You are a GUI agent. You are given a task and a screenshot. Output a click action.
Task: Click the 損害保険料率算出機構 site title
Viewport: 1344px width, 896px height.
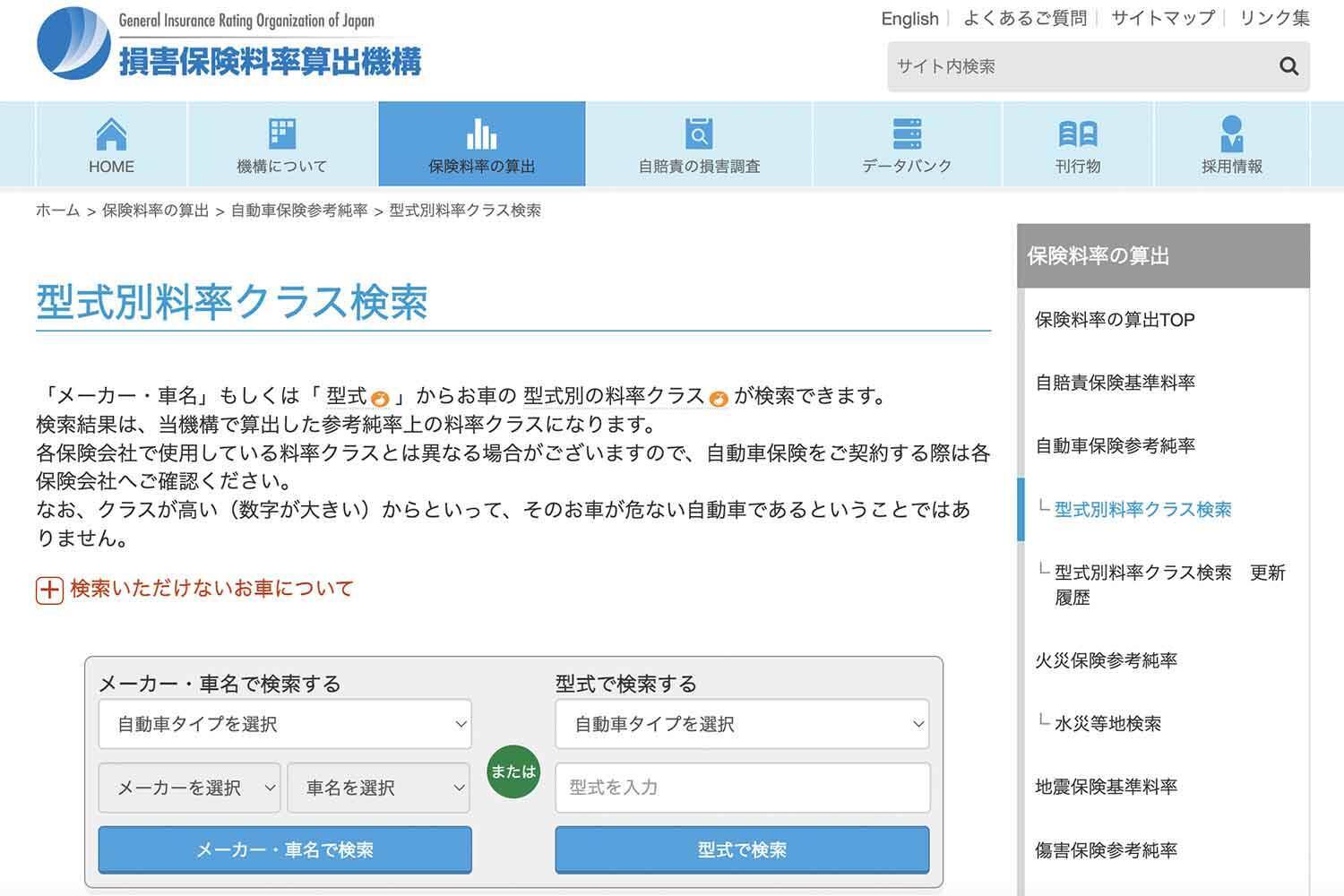coord(270,61)
